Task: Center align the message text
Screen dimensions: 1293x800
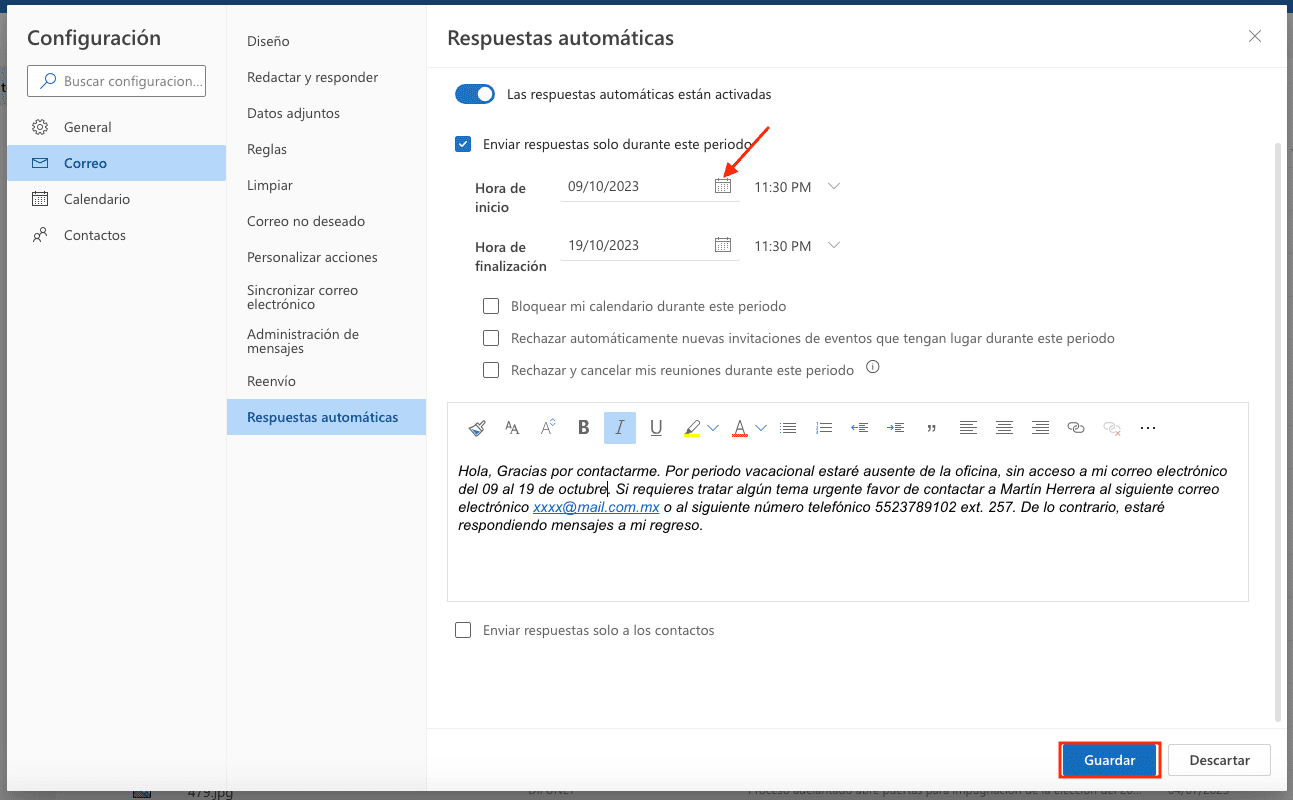Action: [x=1004, y=427]
